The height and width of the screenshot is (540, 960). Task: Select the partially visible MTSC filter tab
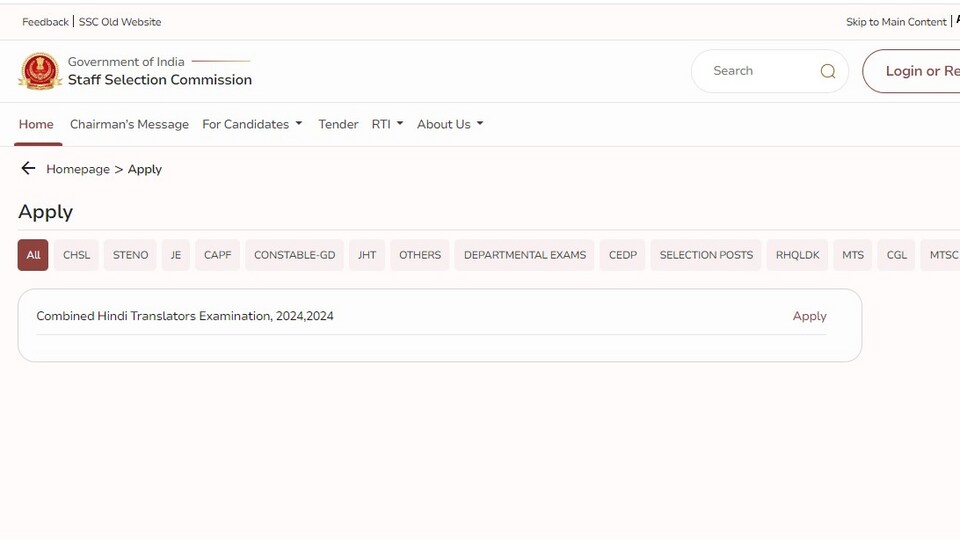coord(941,255)
